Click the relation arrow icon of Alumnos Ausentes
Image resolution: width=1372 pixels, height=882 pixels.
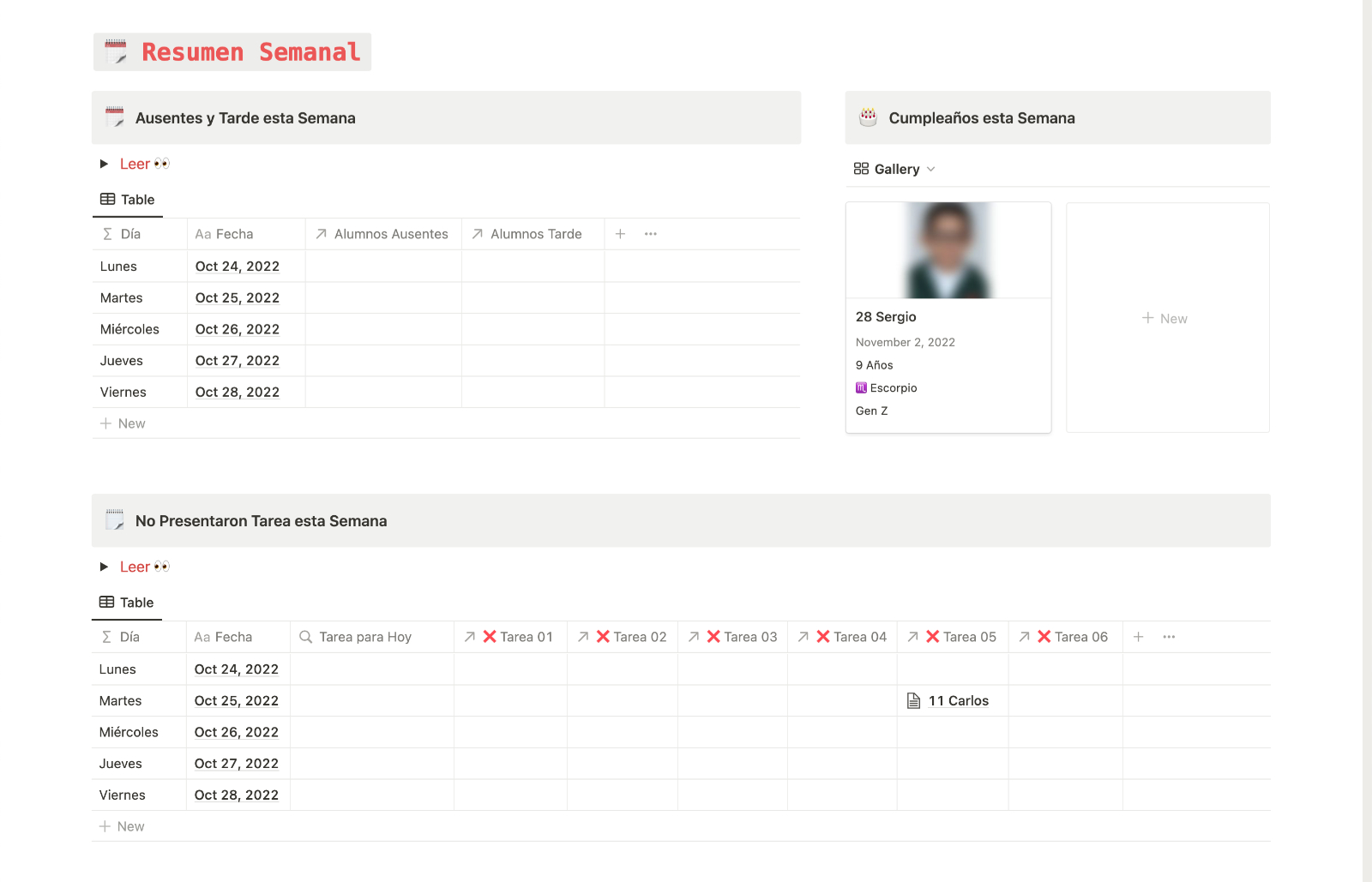(x=321, y=234)
